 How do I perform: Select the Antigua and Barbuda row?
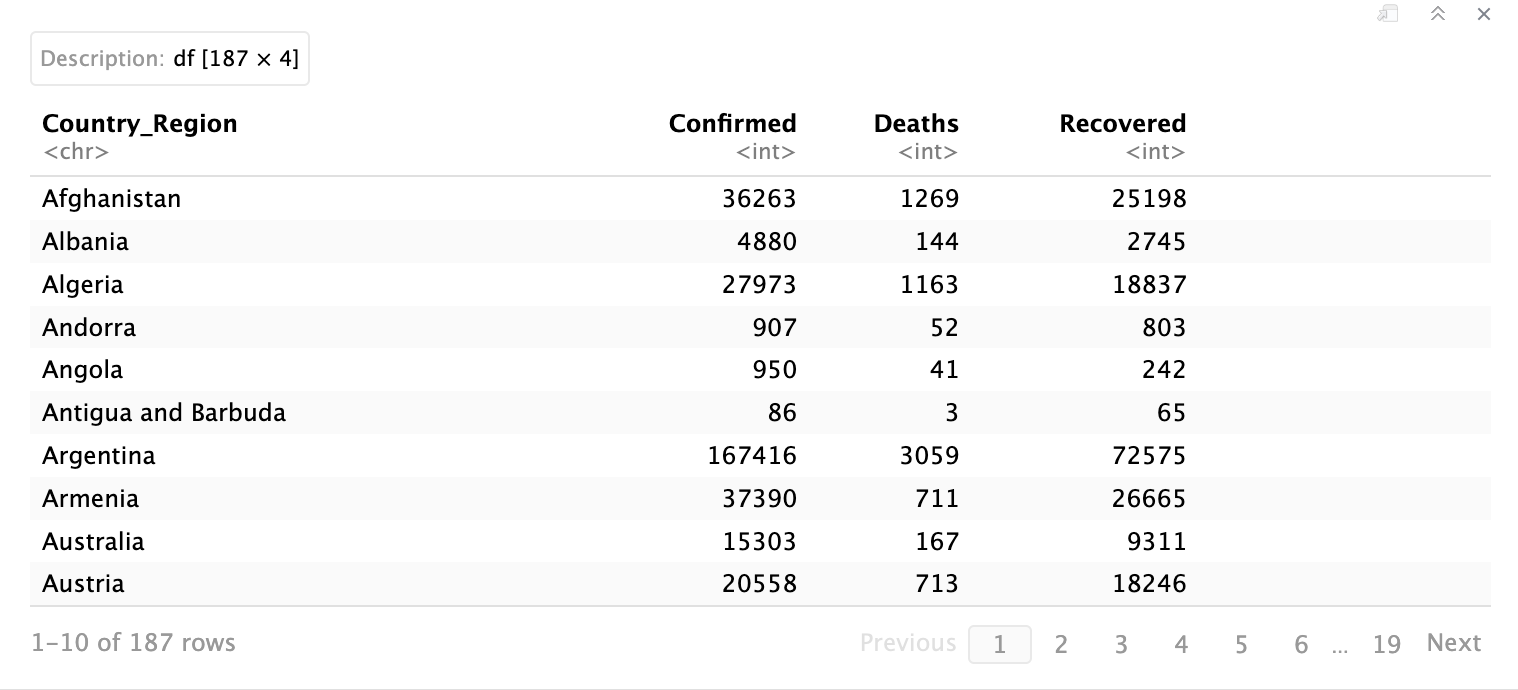(164, 413)
